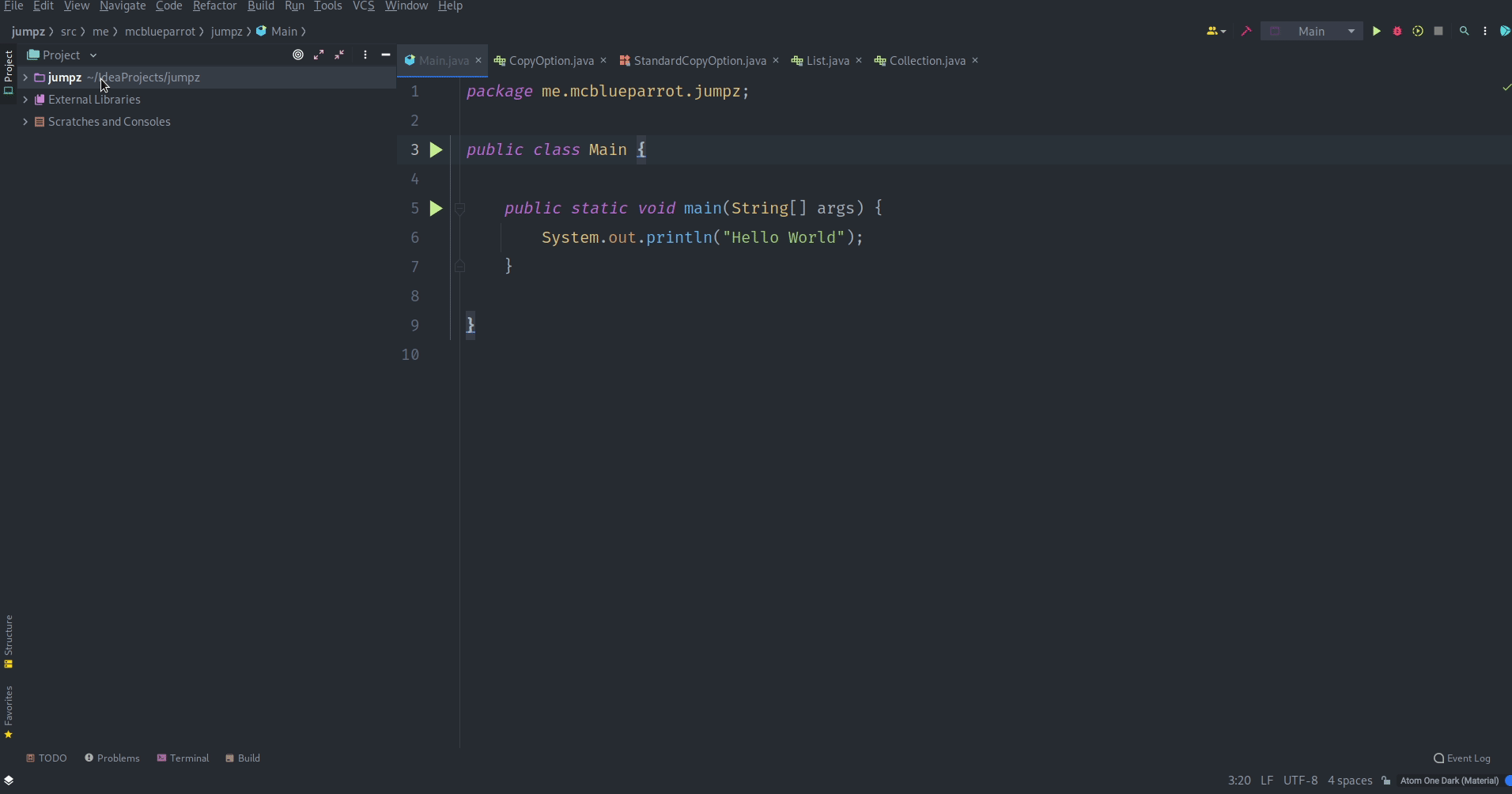Select opened file target icon in Project panel
This screenshot has width=1512, height=794.
298,55
